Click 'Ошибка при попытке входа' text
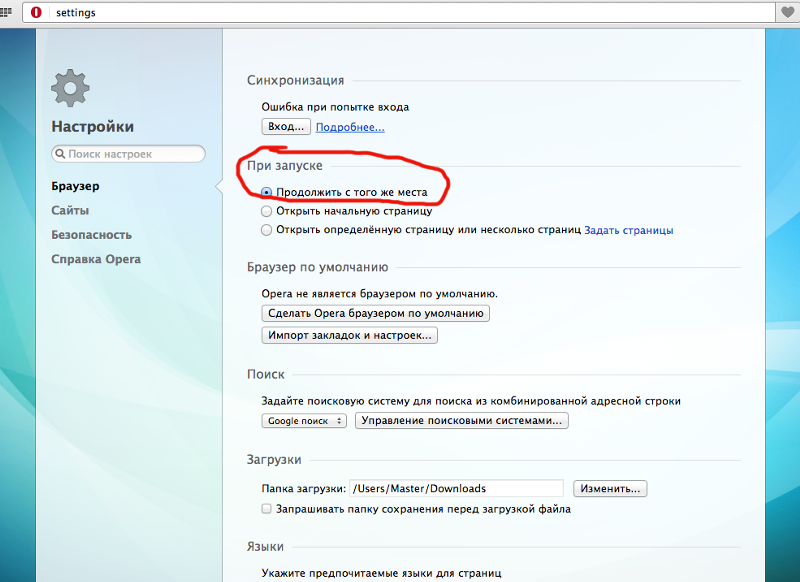The height and width of the screenshot is (582, 800). tap(335, 107)
